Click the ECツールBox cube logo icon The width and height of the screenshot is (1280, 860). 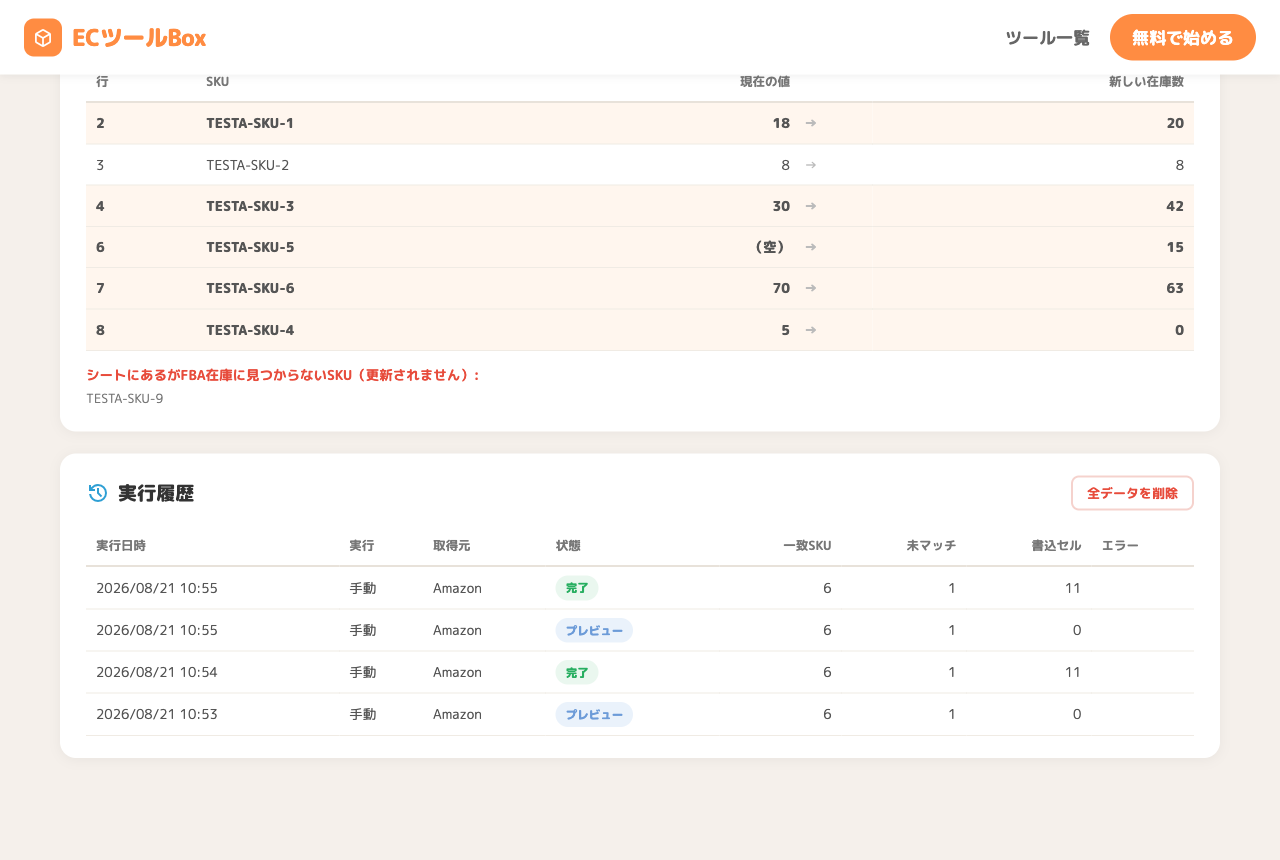pyautogui.click(x=43, y=38)
